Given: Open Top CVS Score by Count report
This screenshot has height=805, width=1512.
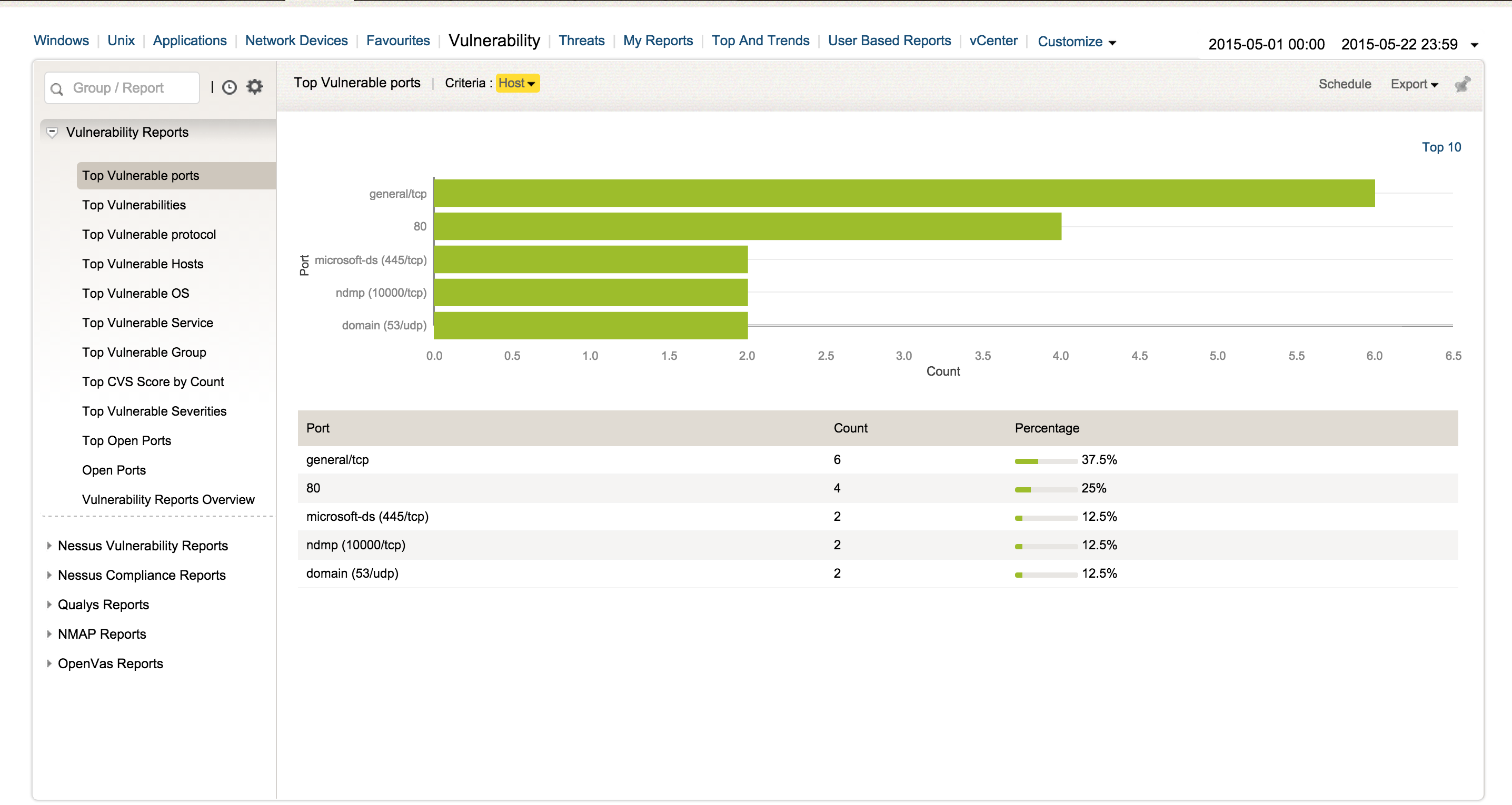Looking at the screenshot, I should [x=153, y=382].
